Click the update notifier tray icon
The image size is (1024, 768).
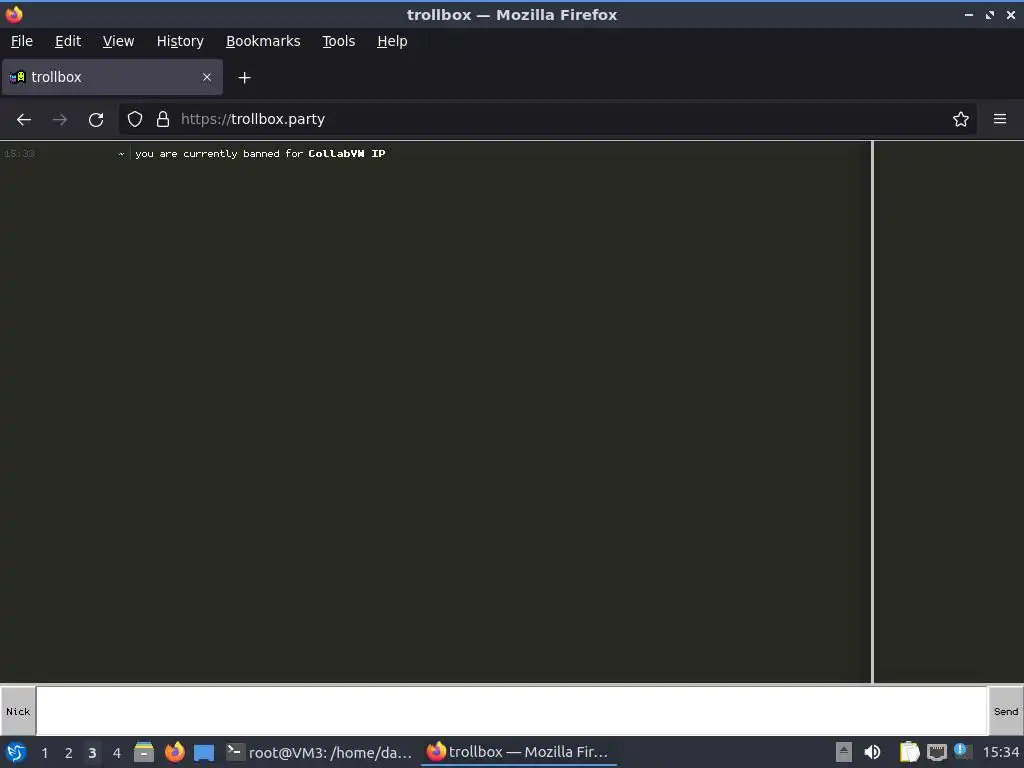coord(961,751)
